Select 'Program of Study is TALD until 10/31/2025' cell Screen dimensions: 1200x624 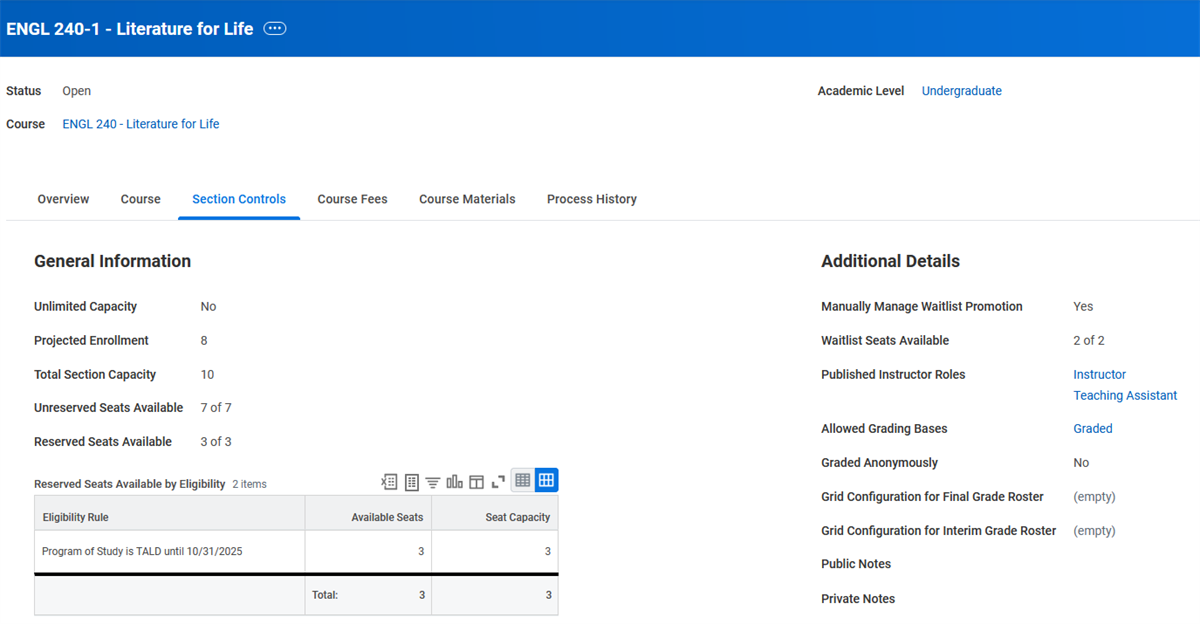(169, 551)
